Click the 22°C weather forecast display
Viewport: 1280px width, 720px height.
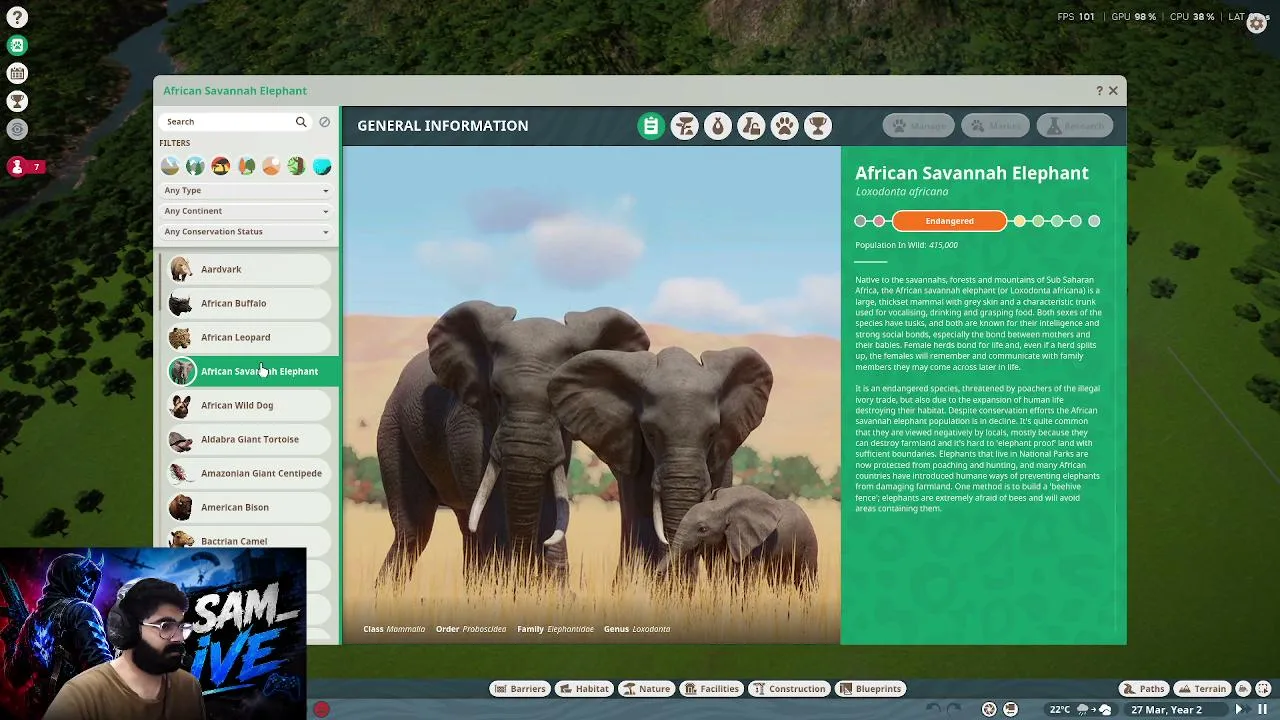pos(1080,710)
